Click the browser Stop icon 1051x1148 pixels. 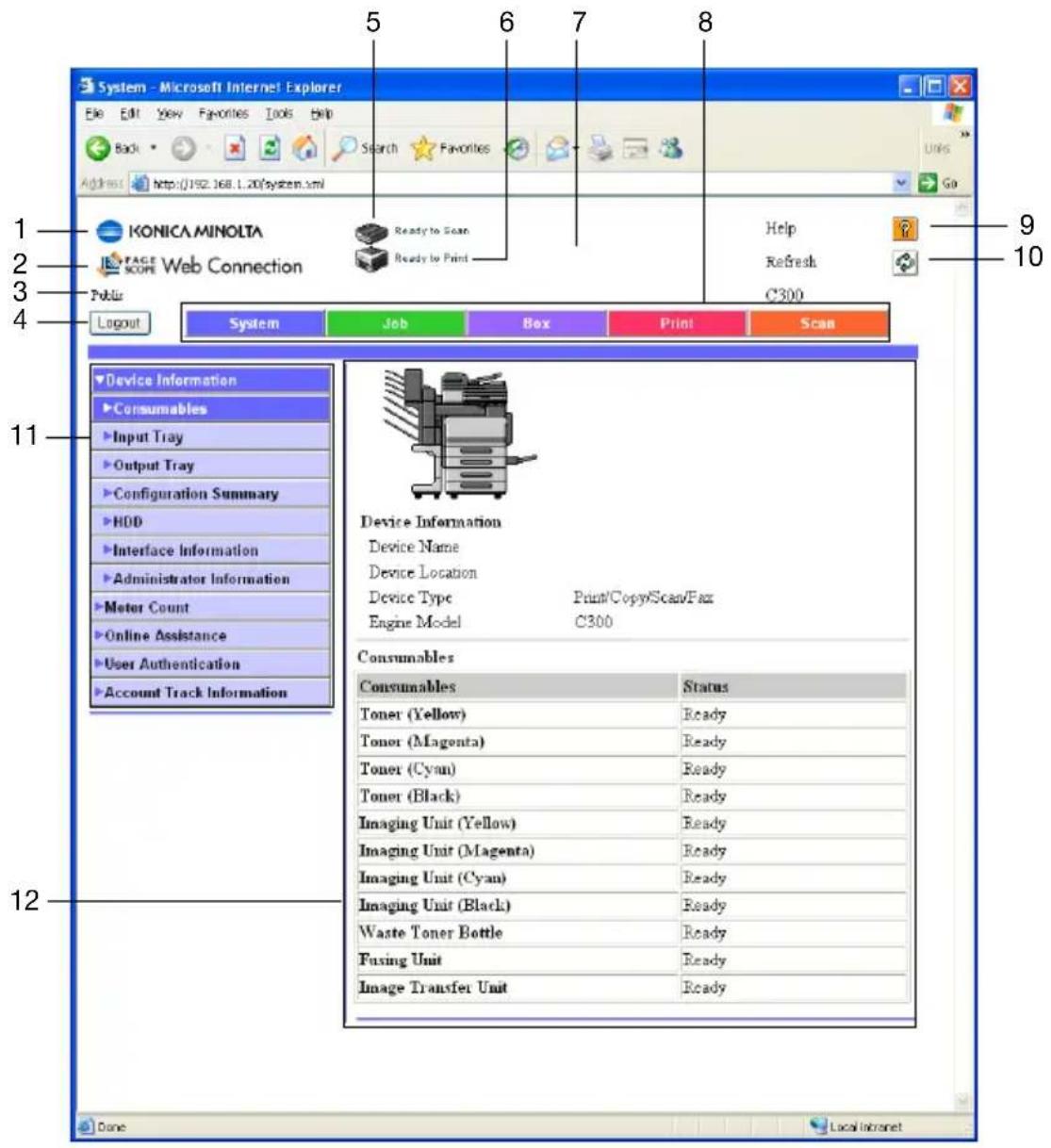click(x=236, y=148)
